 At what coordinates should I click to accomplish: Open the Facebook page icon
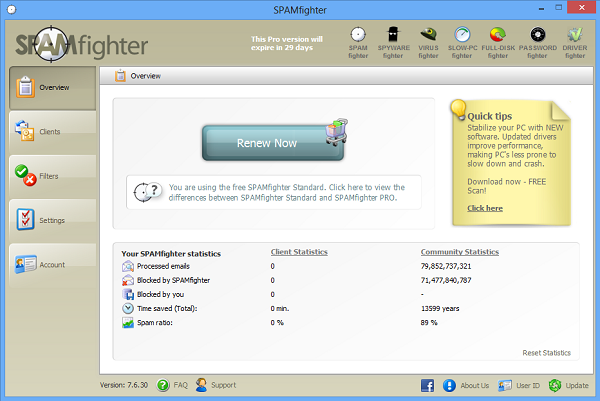pyautogui.click(x=427, y=385)
